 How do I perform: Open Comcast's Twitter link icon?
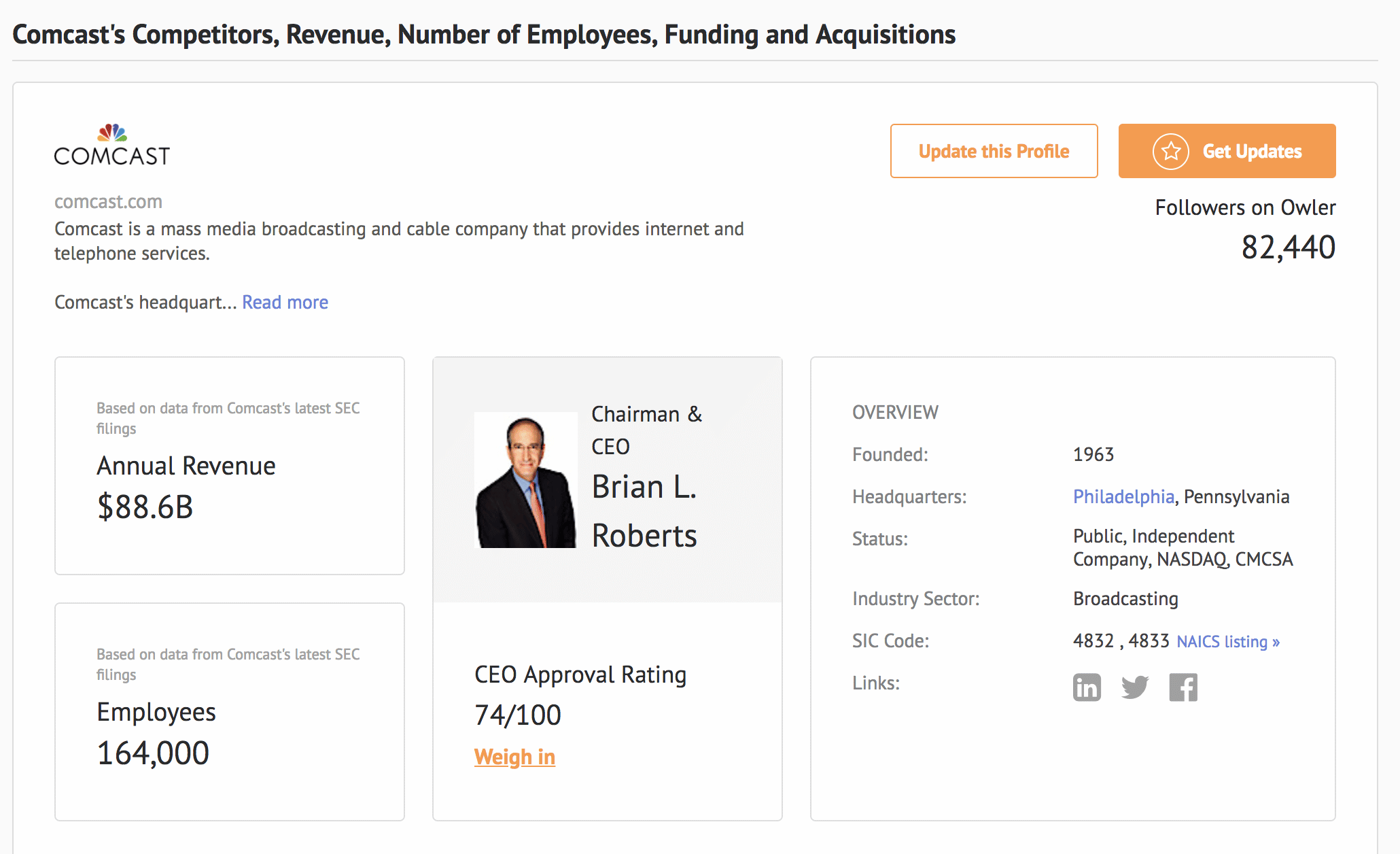[1135, 687]
